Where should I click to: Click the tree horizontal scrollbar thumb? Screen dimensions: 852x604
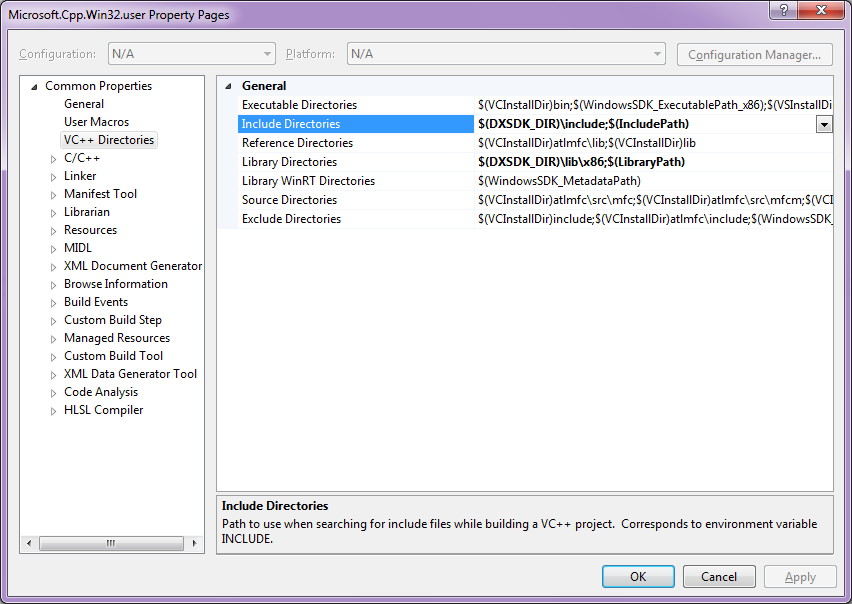click(x=111, y=543)
